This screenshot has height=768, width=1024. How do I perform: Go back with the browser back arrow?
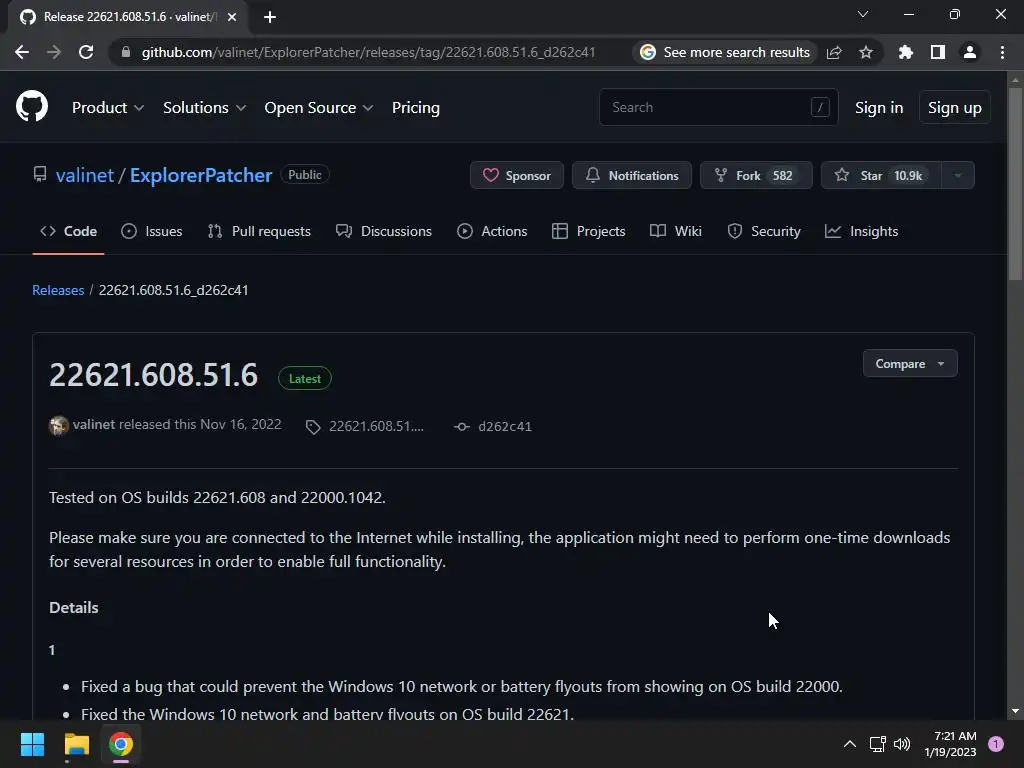coord(22,52)
